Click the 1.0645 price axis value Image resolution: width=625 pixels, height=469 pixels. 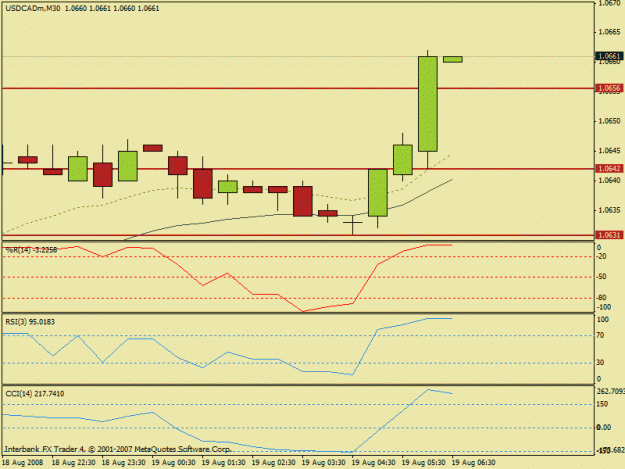(610, 151)
